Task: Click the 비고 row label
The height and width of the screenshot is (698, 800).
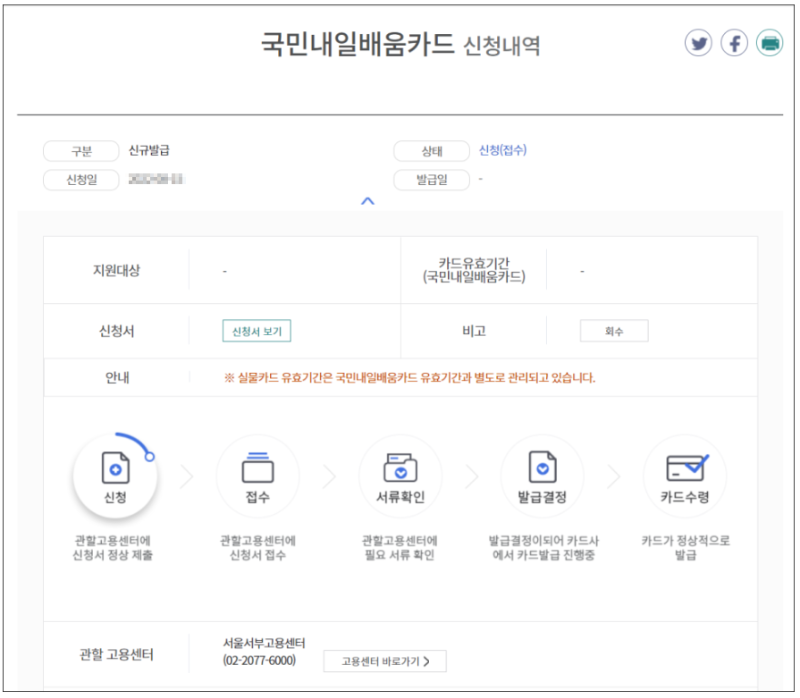Action: click(x=474, y=331)
